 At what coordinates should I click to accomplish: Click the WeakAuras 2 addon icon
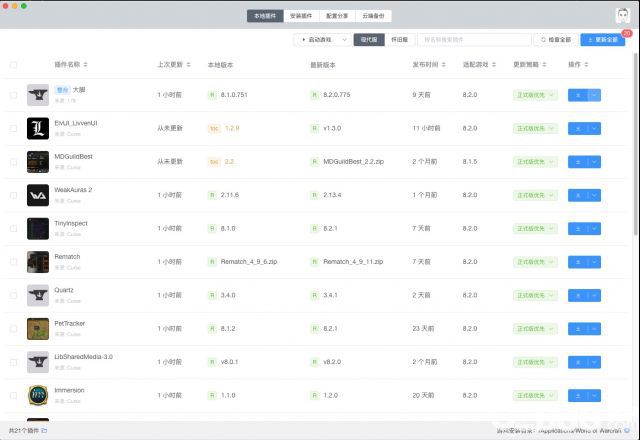38,194
